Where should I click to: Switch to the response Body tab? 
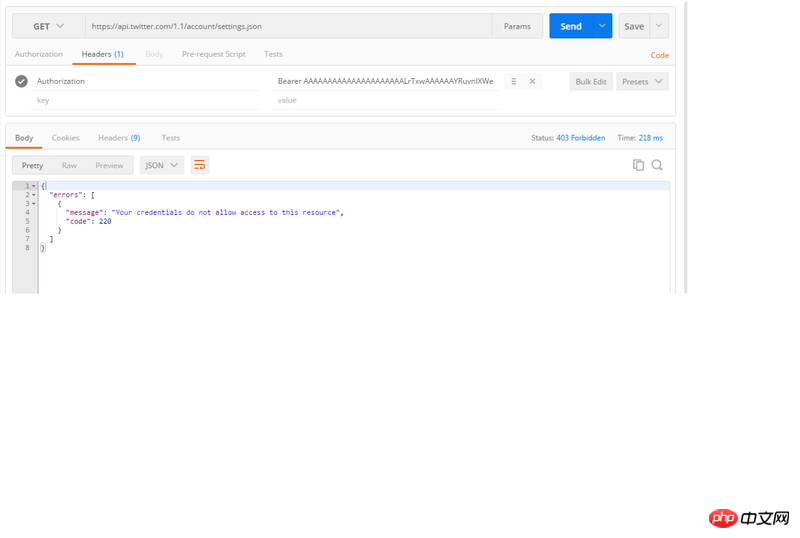click(24, 138)
